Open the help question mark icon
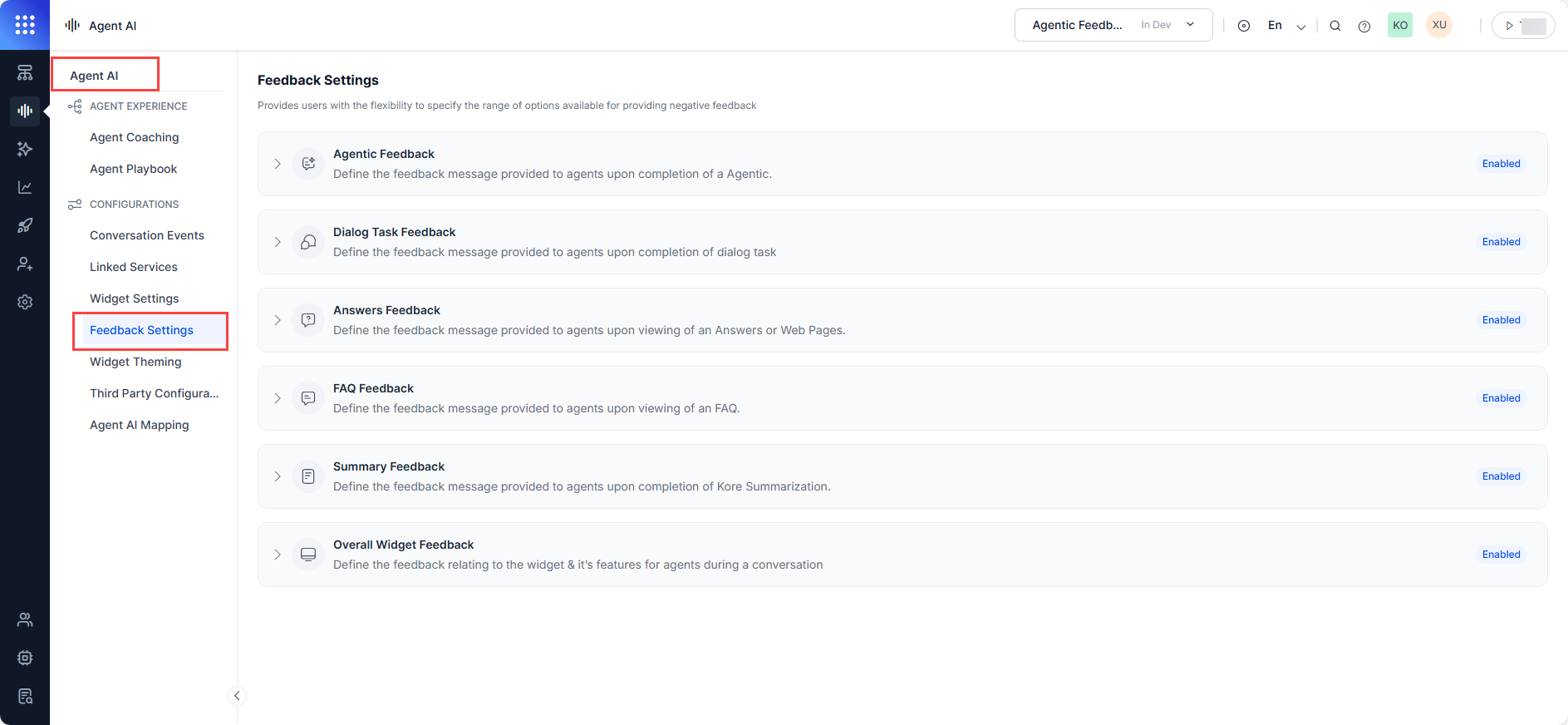1568x725 pixels. click(x=1364, y=26)
